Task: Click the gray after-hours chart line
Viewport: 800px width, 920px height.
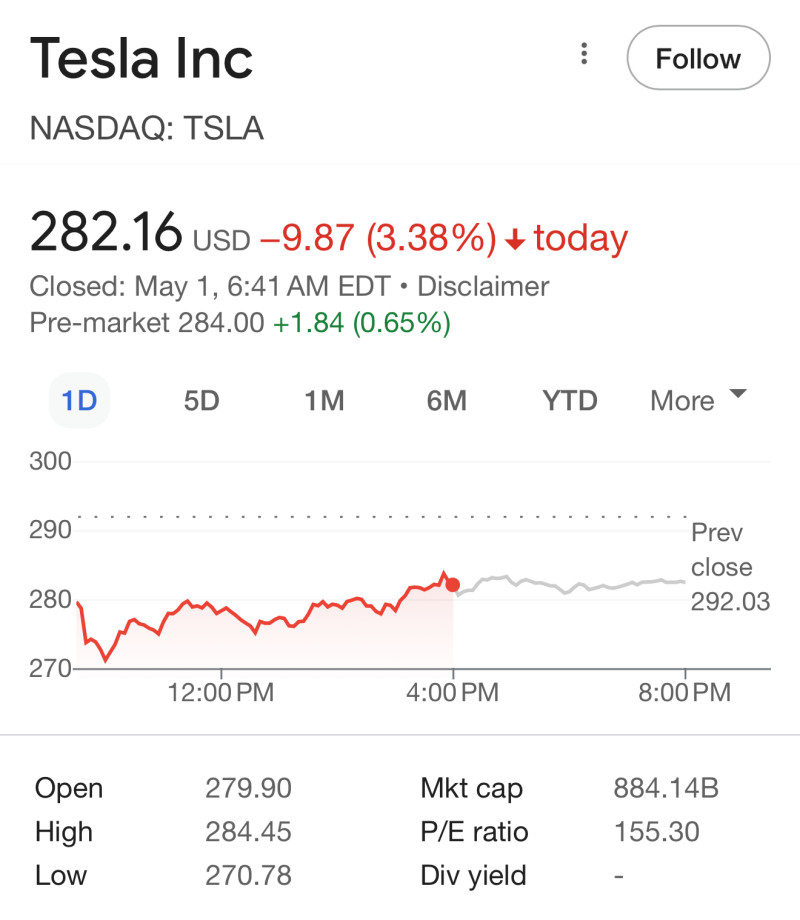Action: [x=571, y=584]
